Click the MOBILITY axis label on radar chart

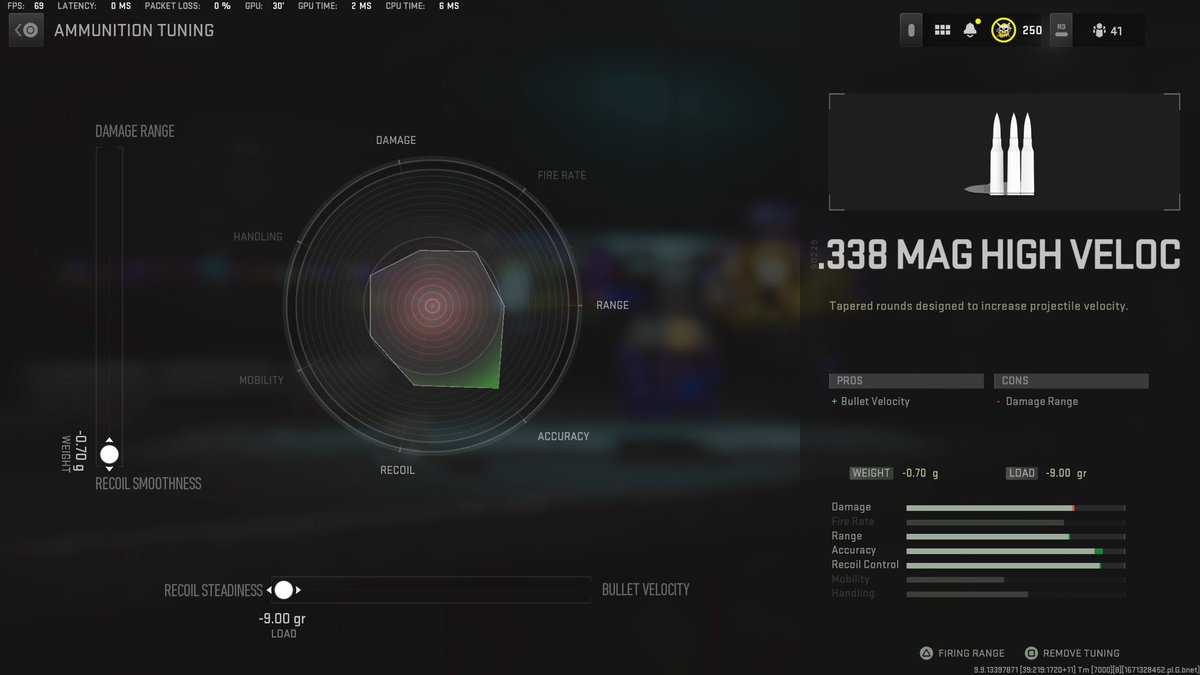click(x=261, y=380)
